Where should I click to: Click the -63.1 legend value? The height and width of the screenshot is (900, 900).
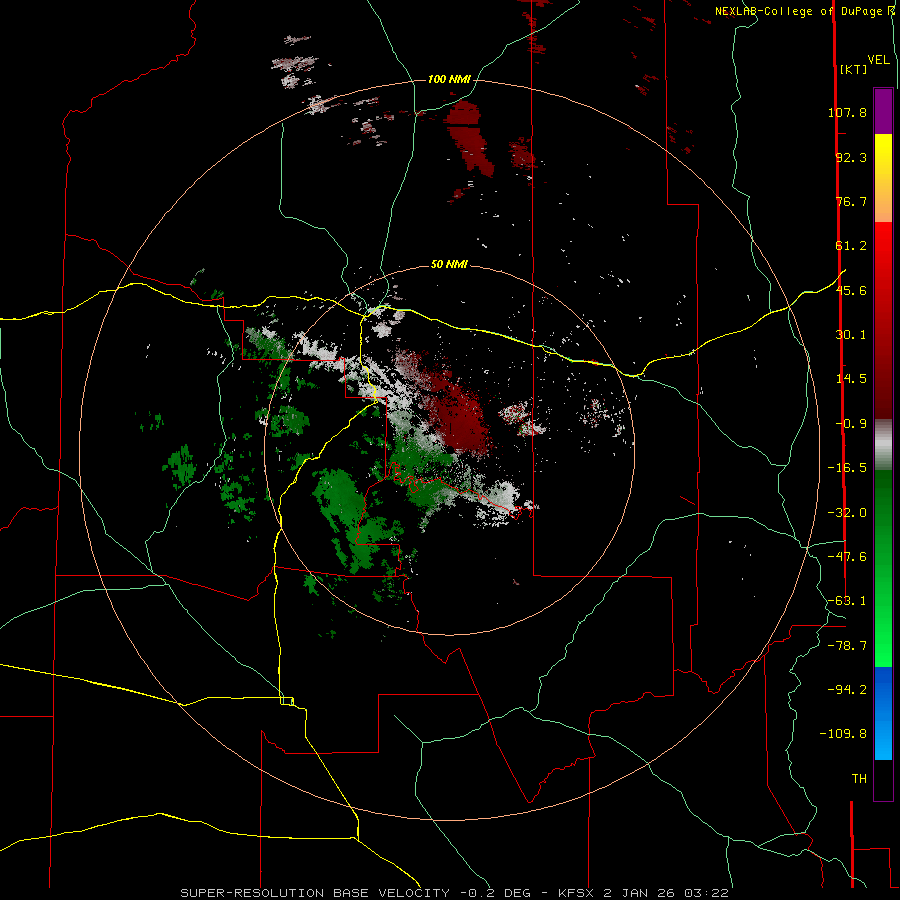pyautogui.click(x=847, y=601)
